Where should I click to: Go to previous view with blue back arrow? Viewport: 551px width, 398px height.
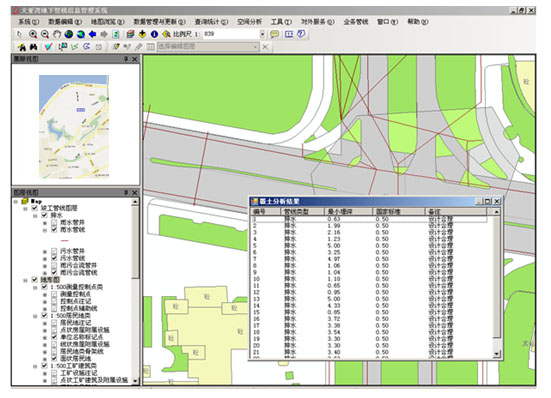(92, 34)
